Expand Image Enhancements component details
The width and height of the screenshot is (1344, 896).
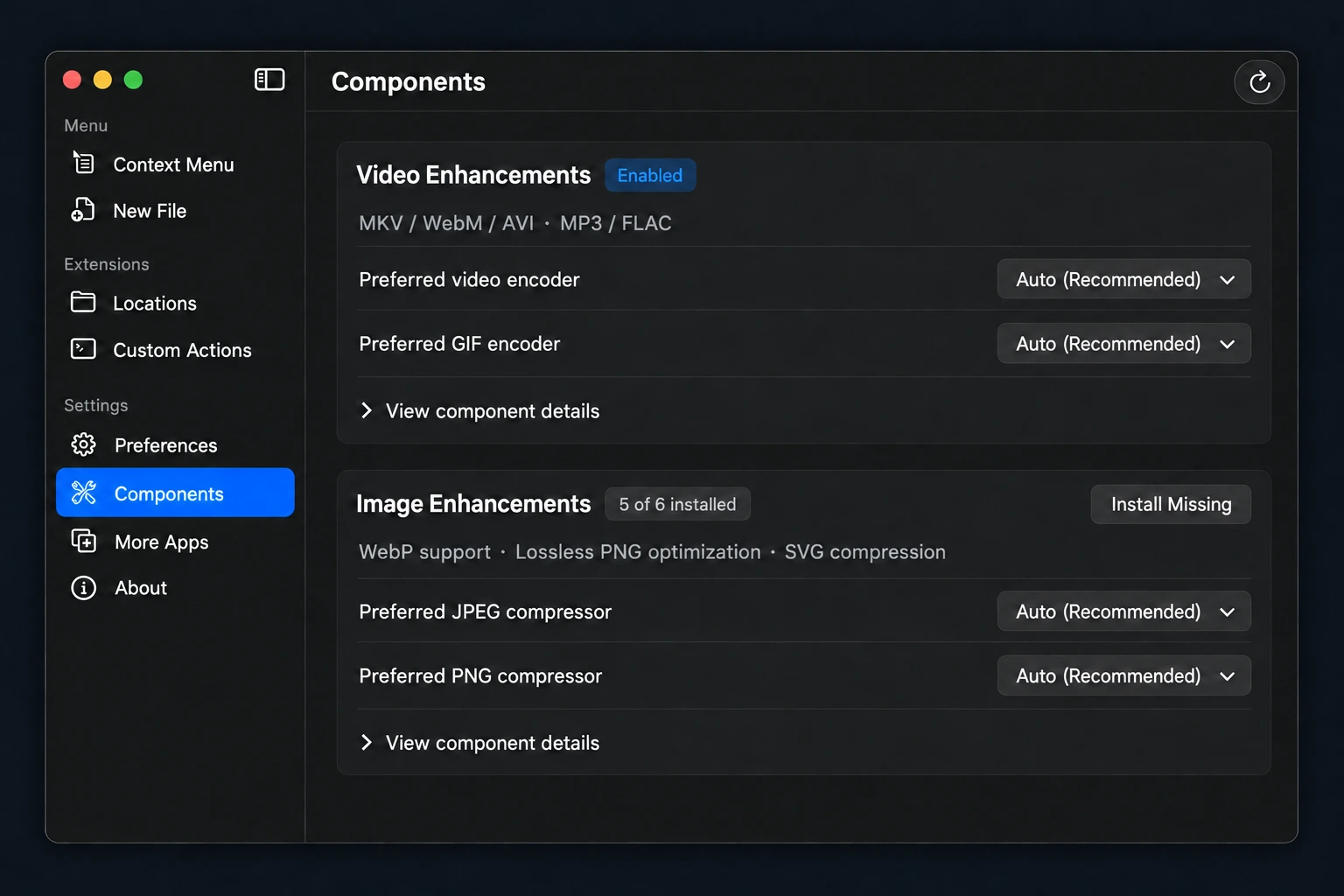(x=479, y=743)
